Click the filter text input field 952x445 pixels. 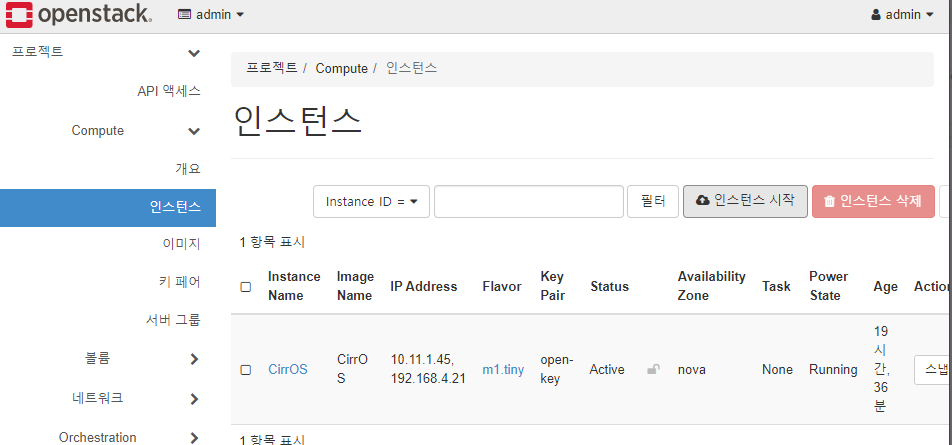[x=529, y=202]
